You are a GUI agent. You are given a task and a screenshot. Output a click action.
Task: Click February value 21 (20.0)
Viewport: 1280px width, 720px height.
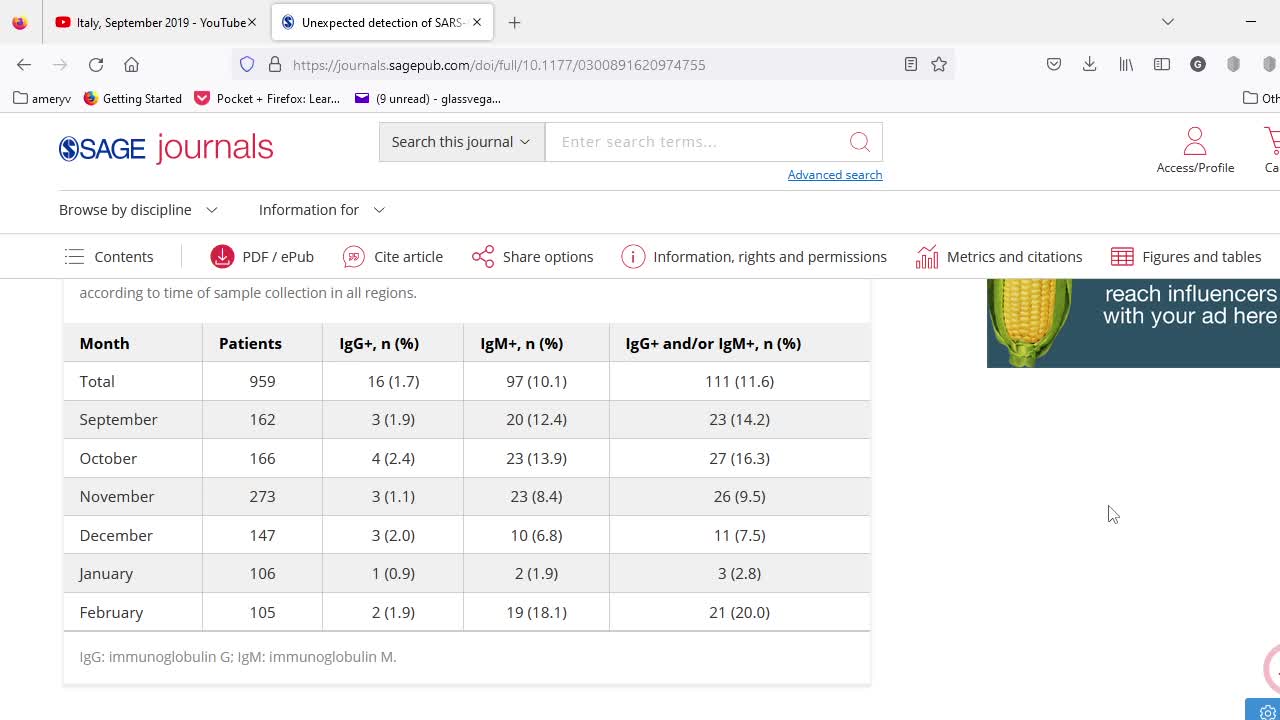point(739,612)
